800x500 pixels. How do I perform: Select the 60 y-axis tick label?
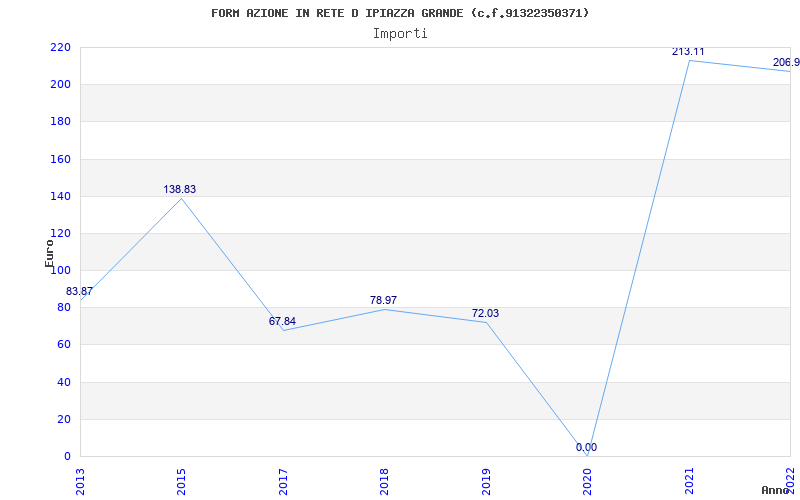pyautogui.click(x=64, y=345)
